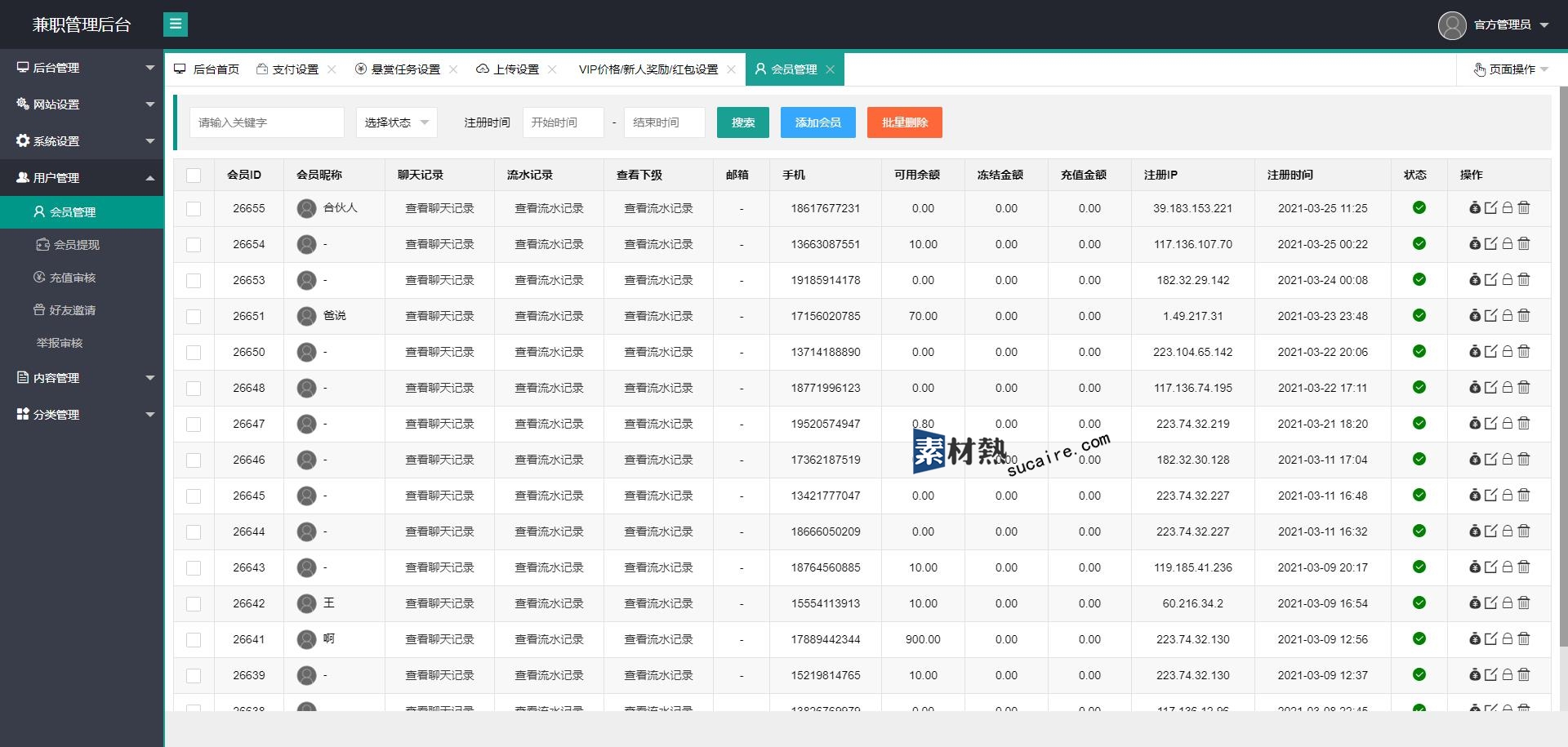1568x747 pixels.
Task: Close the 悬赏任务设置 tab
Action: 453,69
